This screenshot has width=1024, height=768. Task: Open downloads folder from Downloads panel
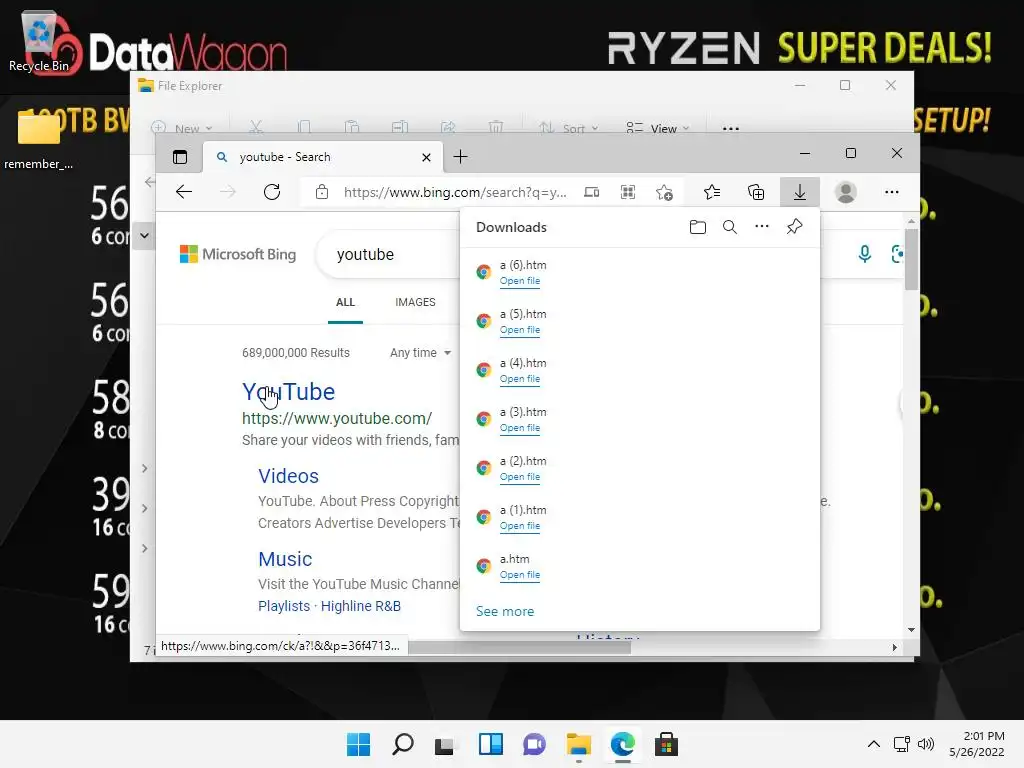point(697,227)
